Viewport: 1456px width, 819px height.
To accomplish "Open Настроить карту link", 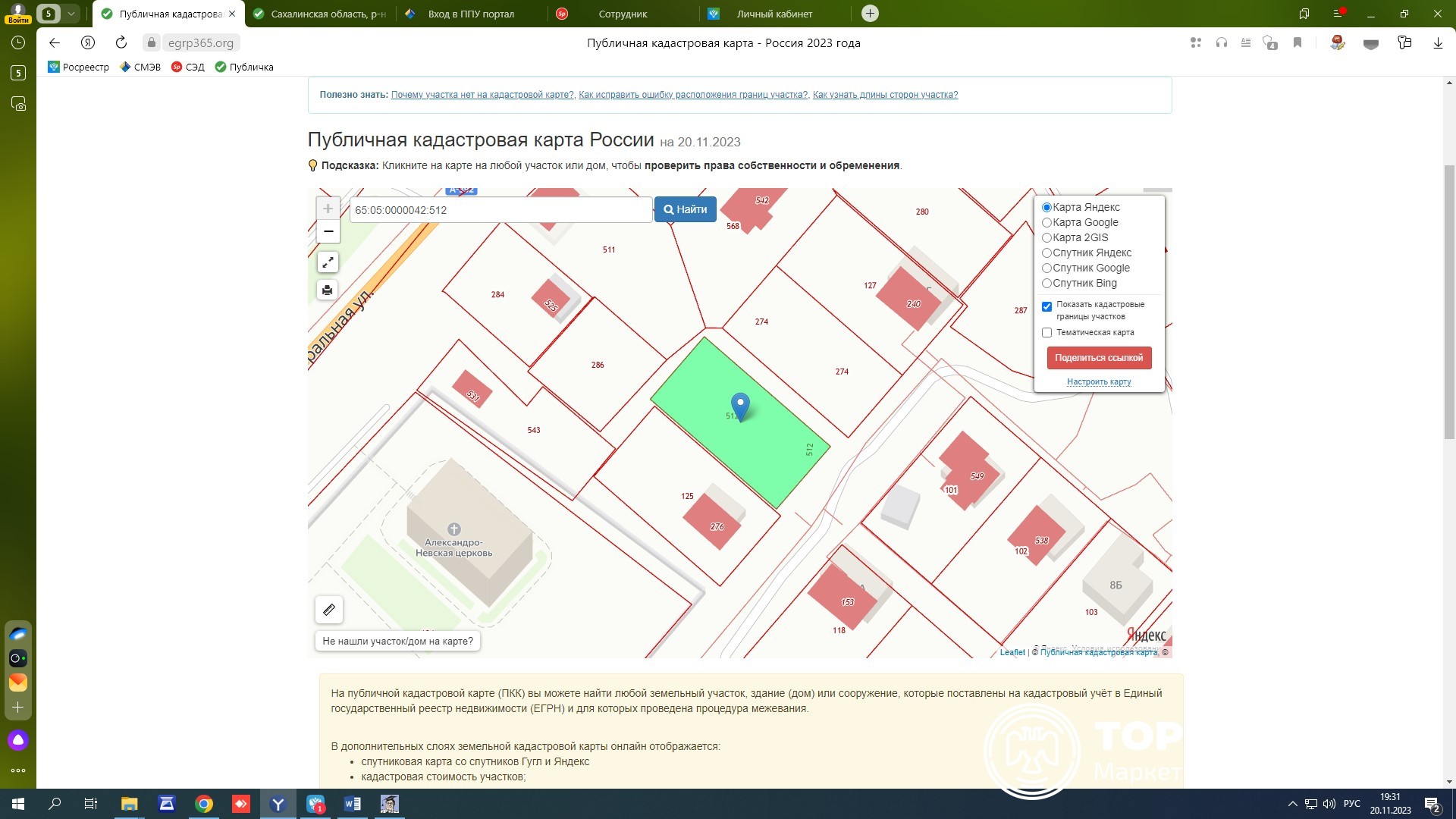I will [1098, 381].
